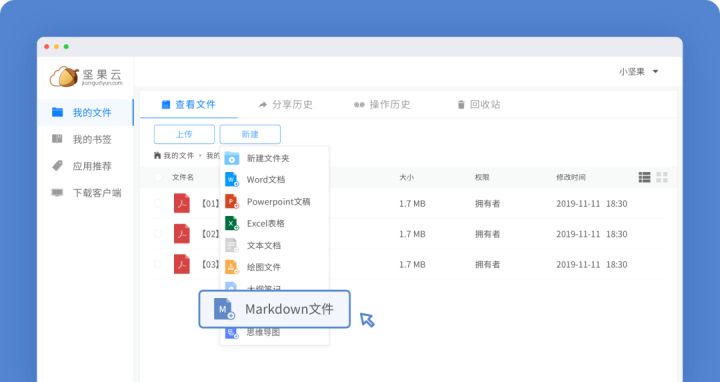Click the 新建 new button
Image resolution: width=720 pixels, height=382 pixels.
250,134
